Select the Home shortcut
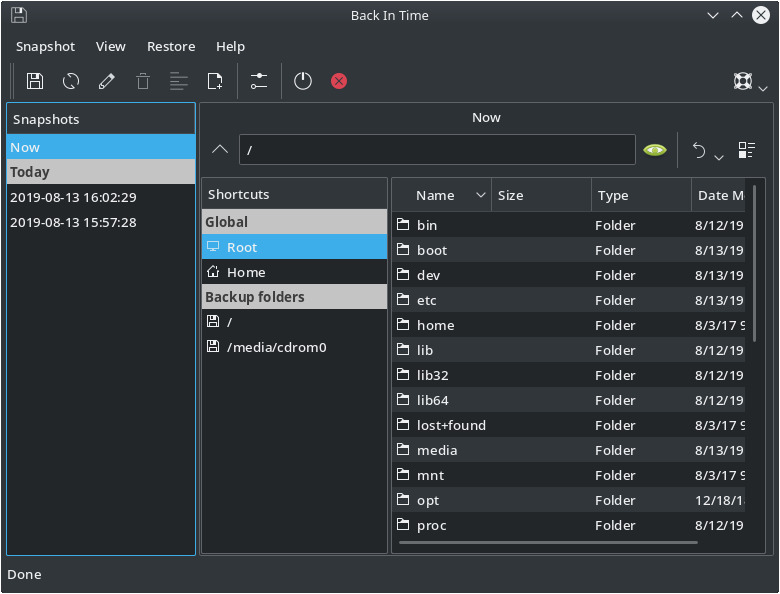This screenshot has width=780, height=594. coord(294,272)
